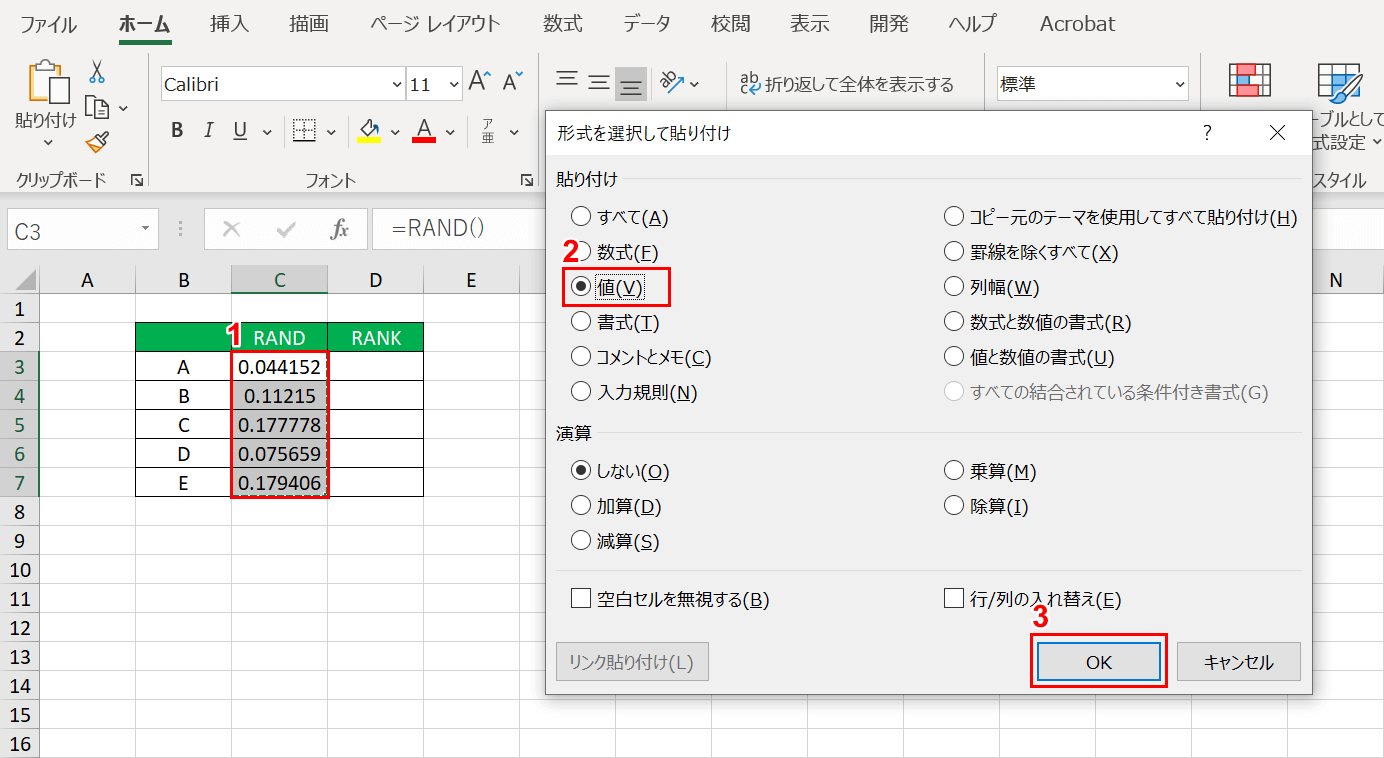Toggle wrap text (折り返して全体を表示する)
The image size is (1384, 758).
point(847,84)
